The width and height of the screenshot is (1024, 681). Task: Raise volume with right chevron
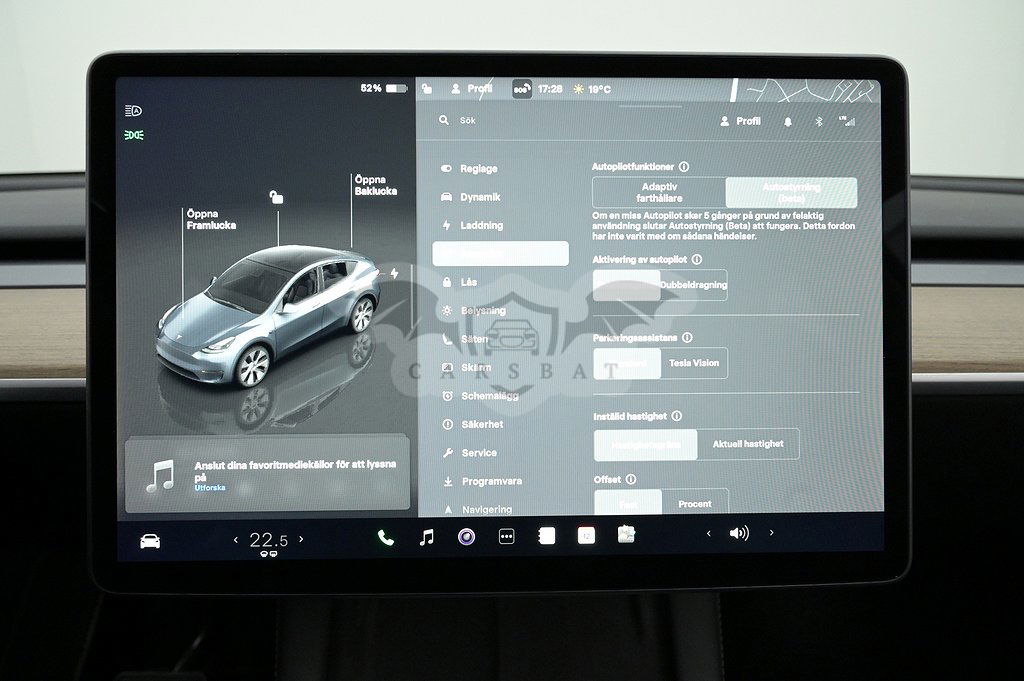pos(771,534)
